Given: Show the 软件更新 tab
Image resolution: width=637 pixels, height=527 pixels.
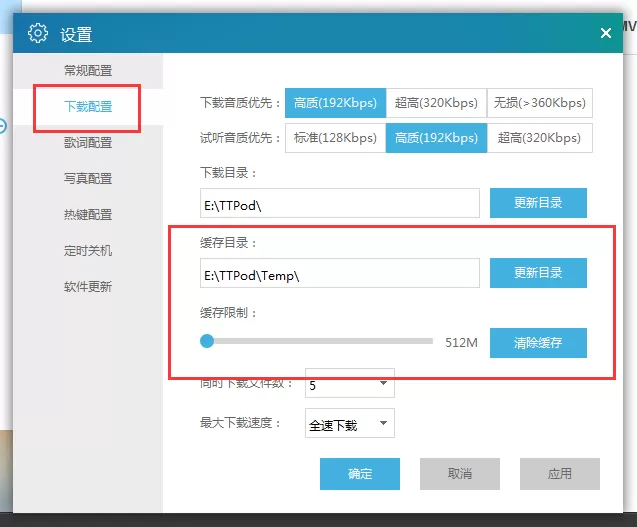Looking at the screenshot, I should [x=88, y=286].
